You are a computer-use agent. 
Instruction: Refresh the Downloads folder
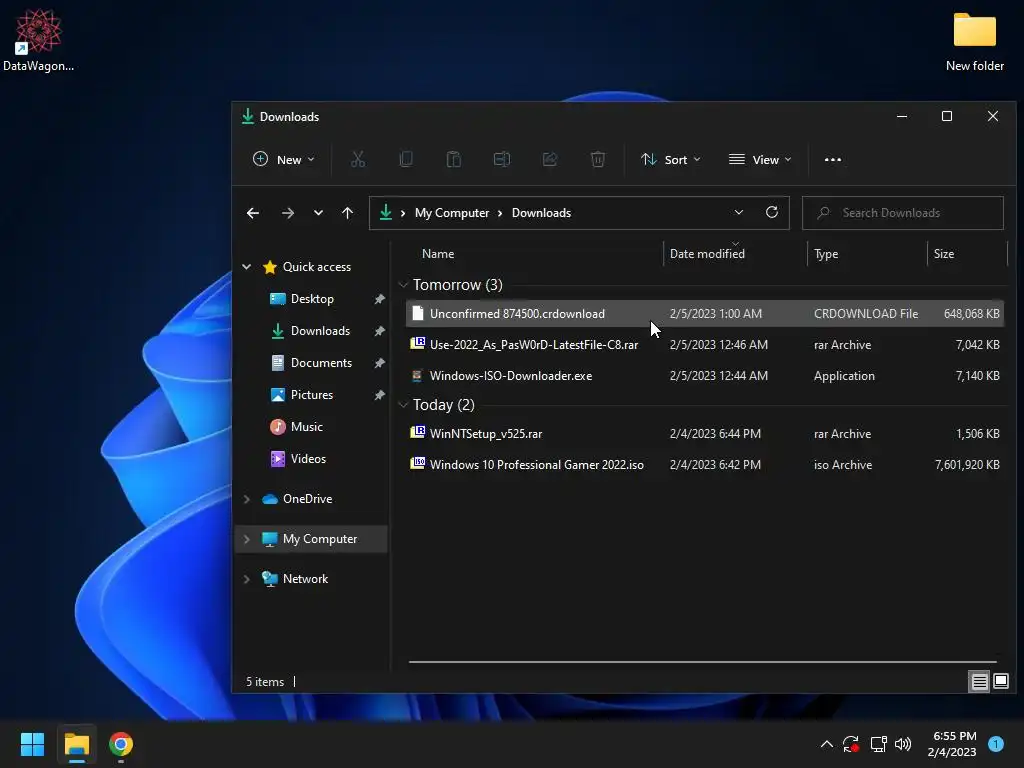[772, 212]
